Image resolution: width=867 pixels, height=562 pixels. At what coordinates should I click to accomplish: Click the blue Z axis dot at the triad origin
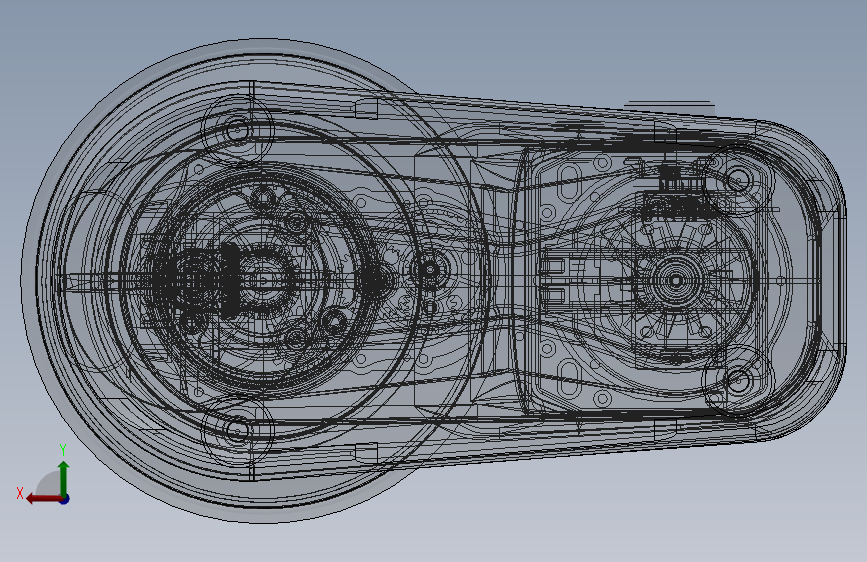click(x=64, y=499)
